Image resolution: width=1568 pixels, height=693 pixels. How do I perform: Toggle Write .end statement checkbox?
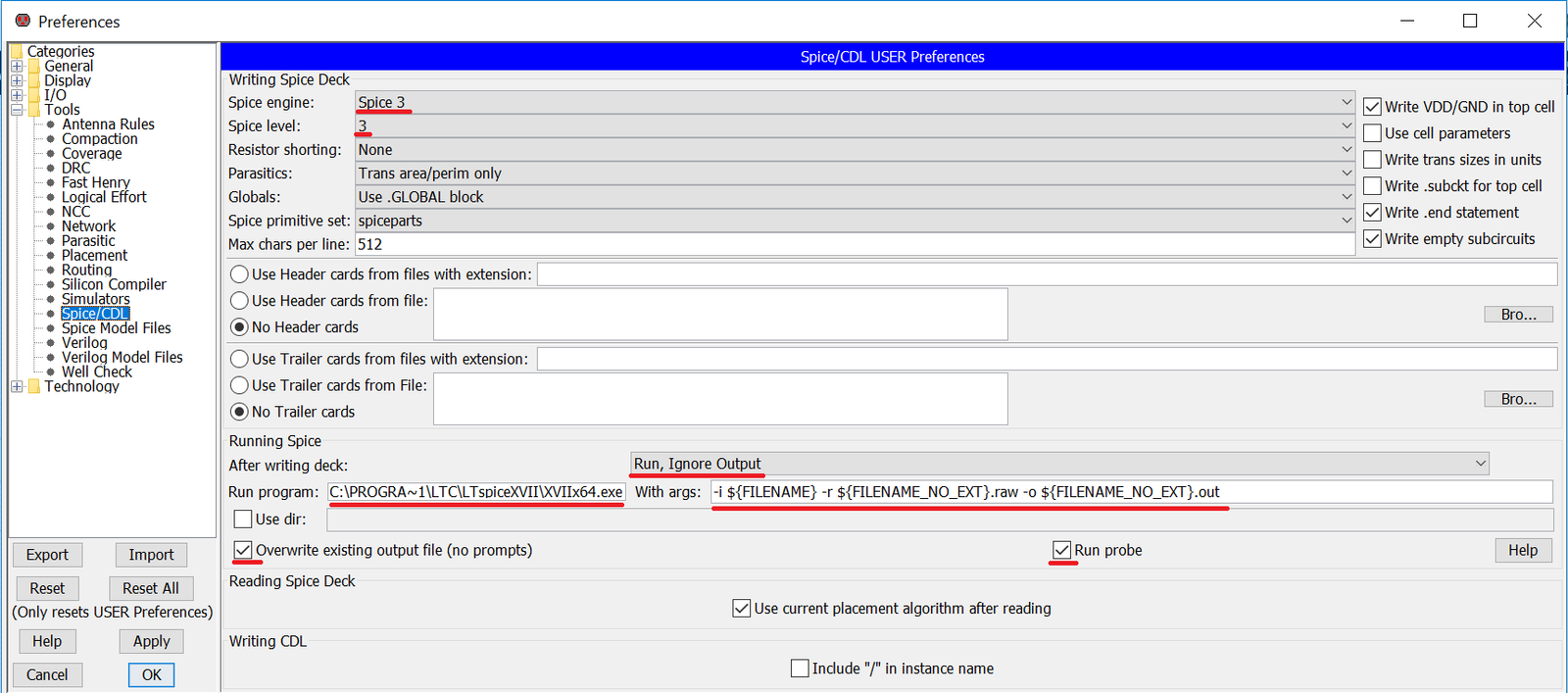pyautogui.click(x=1372, y=213)
